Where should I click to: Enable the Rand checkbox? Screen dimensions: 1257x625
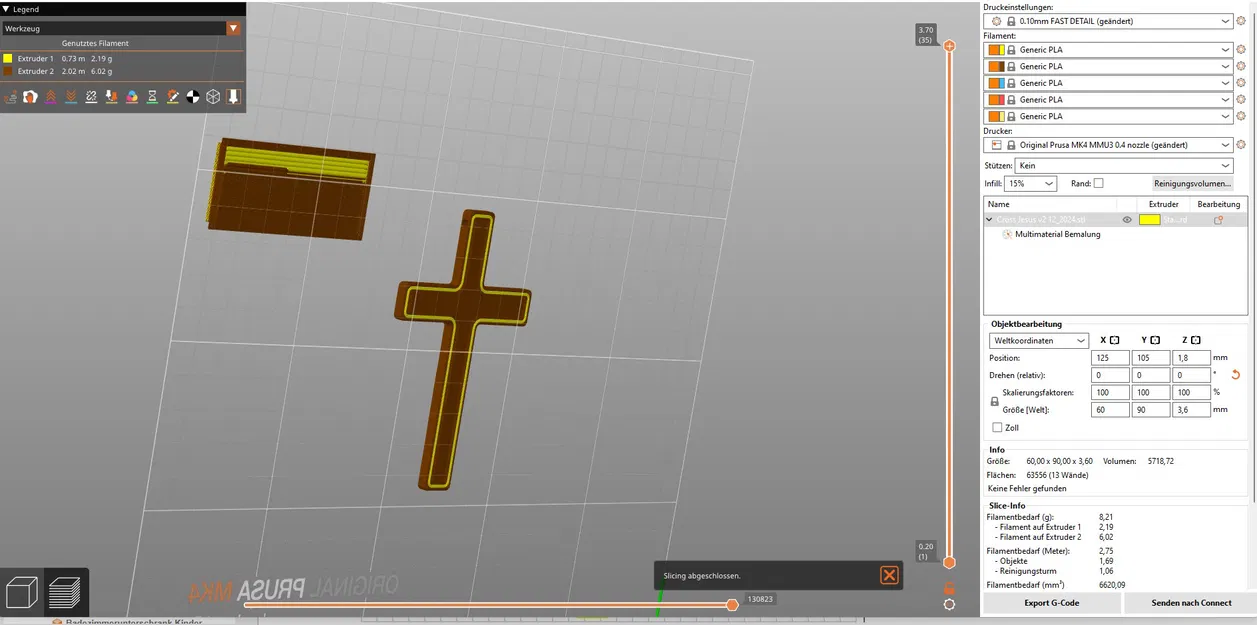(1098, 183)
